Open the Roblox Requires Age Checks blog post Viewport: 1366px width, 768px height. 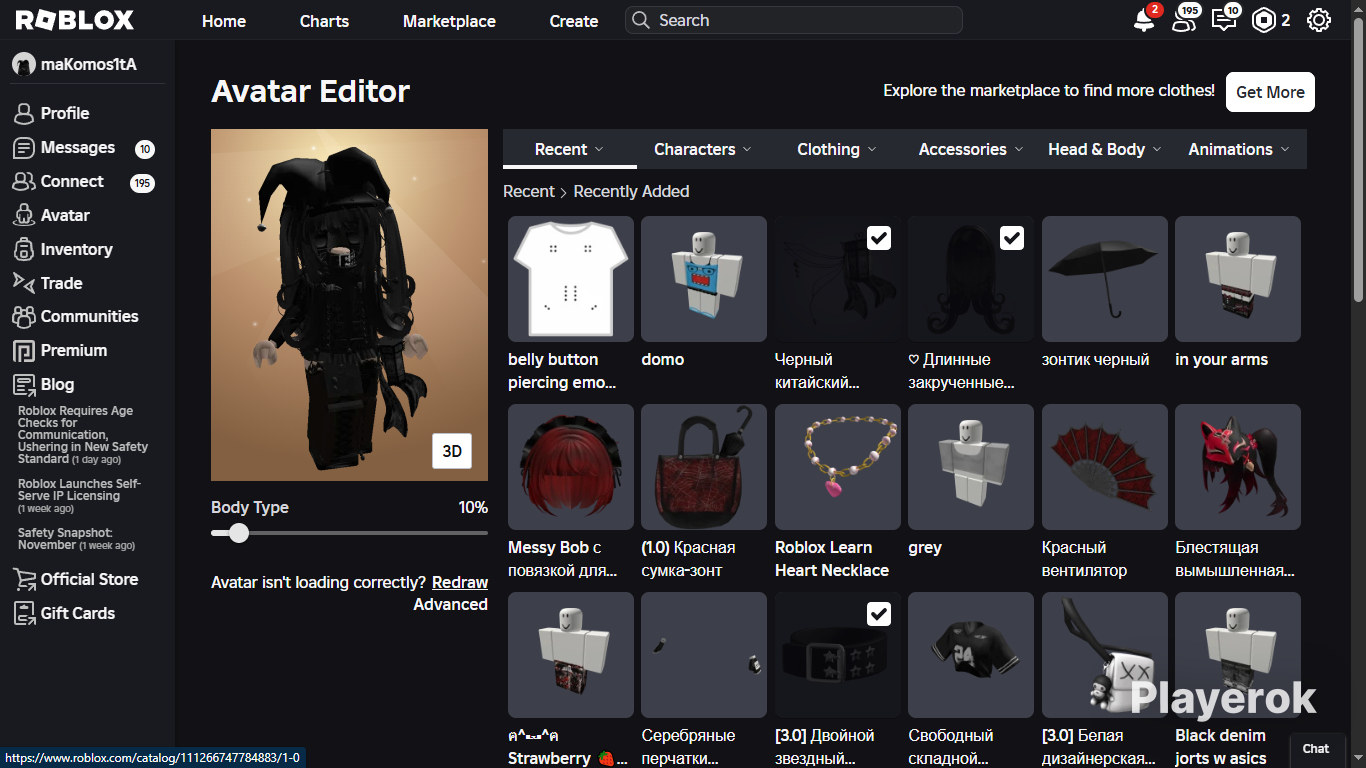83,435
